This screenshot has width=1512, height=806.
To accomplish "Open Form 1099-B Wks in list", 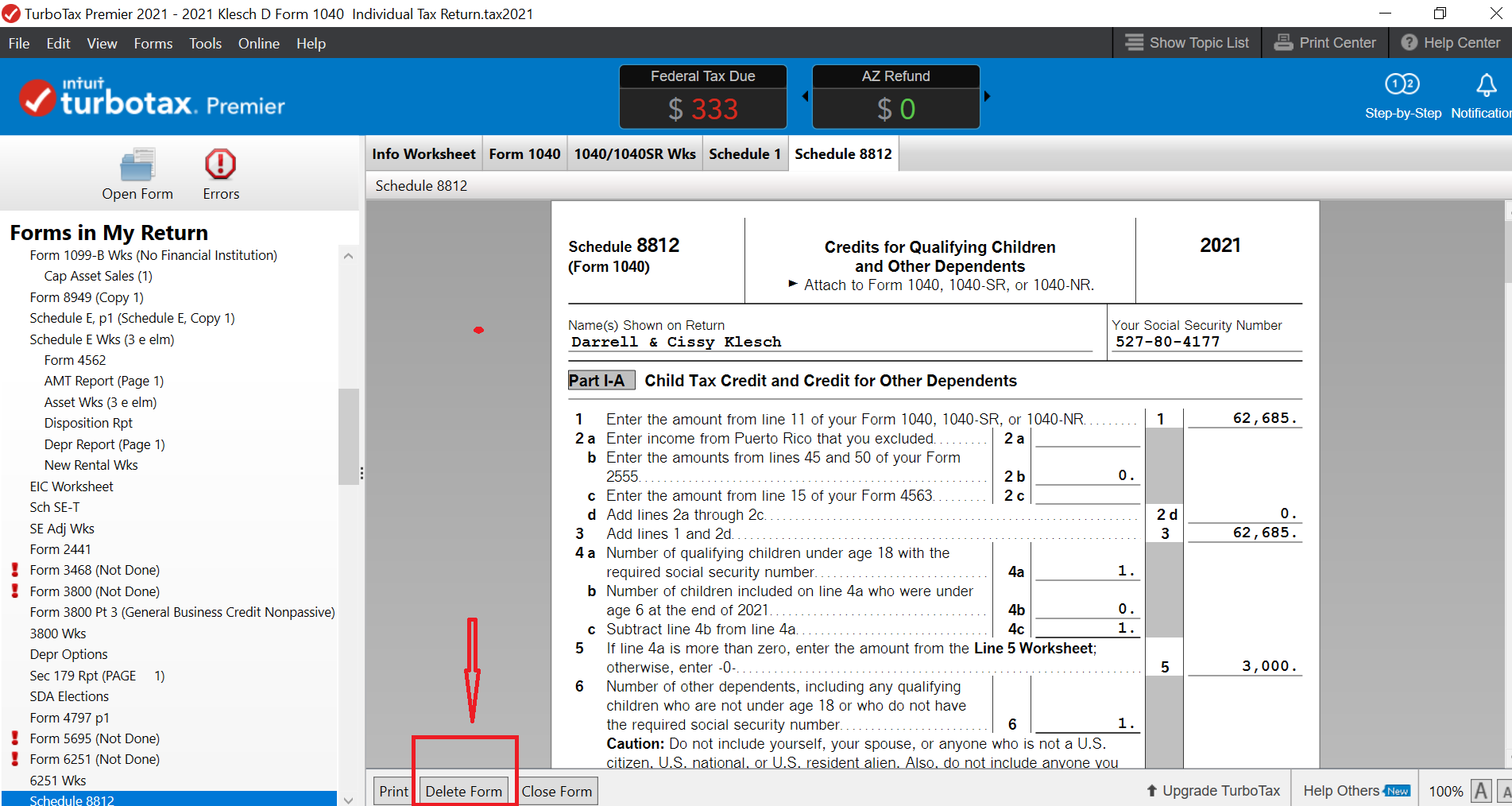I will 153,255.
